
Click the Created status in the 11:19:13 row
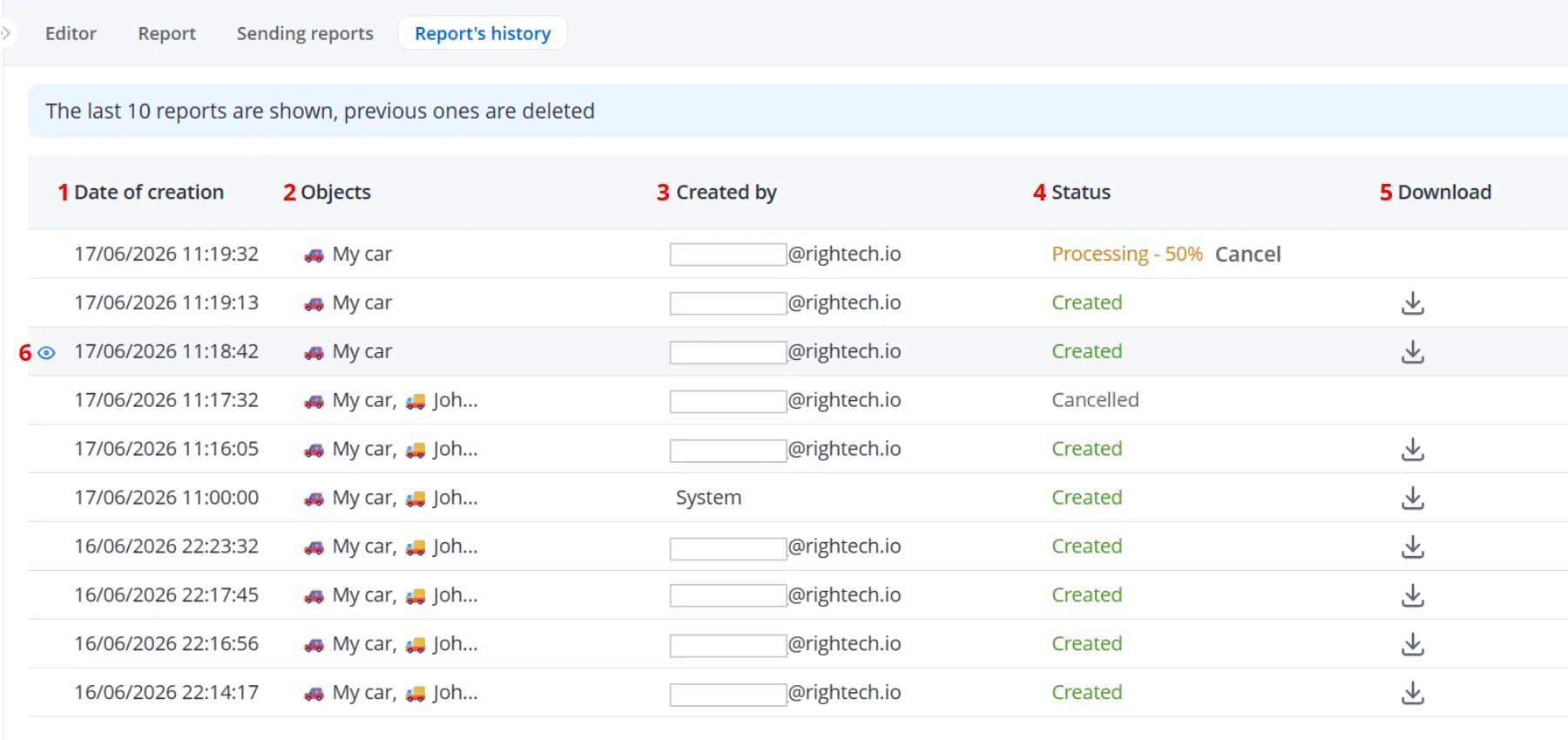click(x=1086, y=302)
